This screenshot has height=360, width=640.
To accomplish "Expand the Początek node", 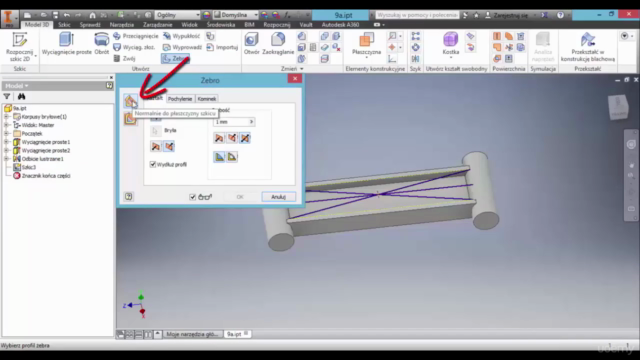I will pos(7,133).
